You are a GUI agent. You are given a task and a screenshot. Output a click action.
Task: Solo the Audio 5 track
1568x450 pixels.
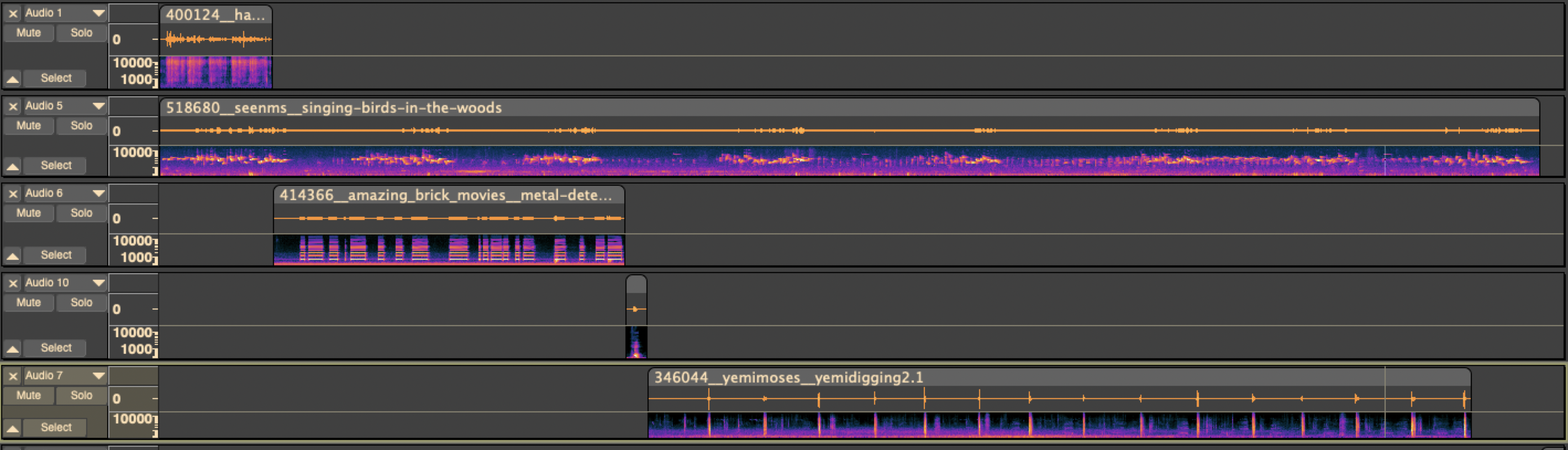82,126
